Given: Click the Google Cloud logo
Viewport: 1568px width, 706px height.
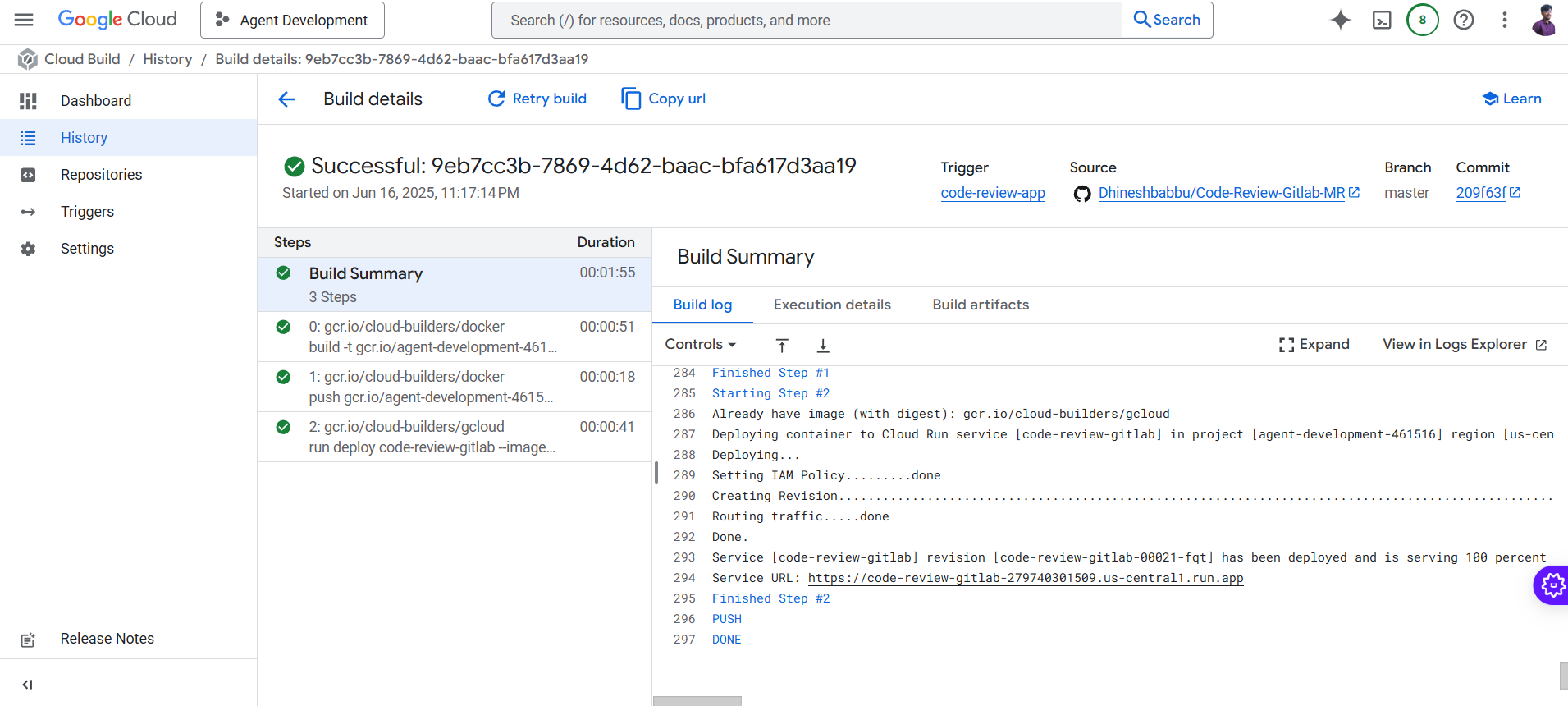Looking at the screenshot, I should tap(117, 20).
